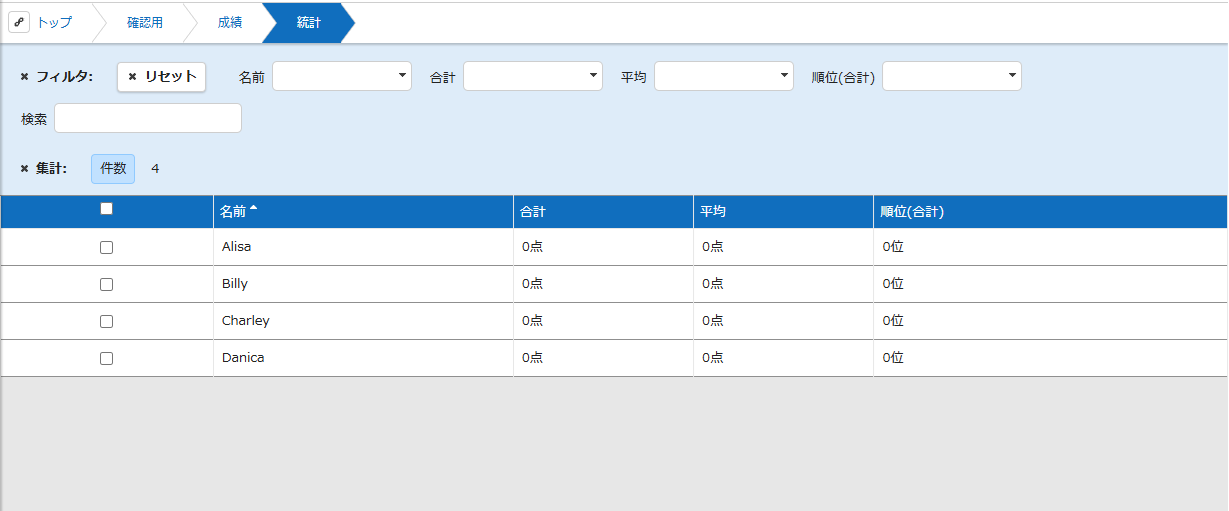Click Danica's 合計 value 0点
This screenshot has height=511, width=1229.
pos(532,358)
